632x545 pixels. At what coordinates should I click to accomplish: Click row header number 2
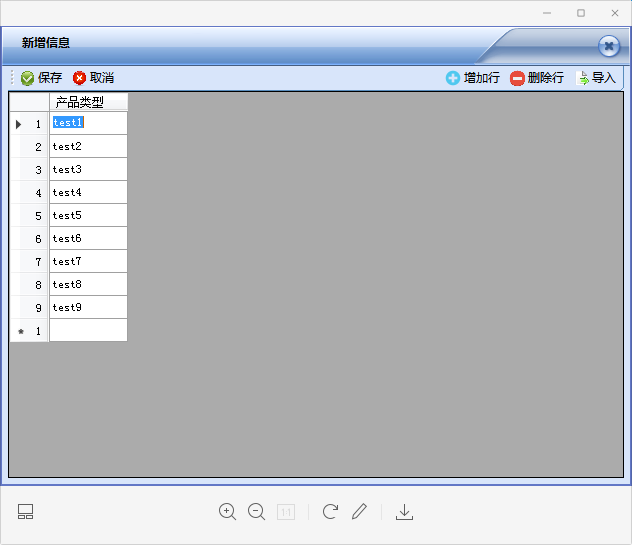tap(29, 146)
